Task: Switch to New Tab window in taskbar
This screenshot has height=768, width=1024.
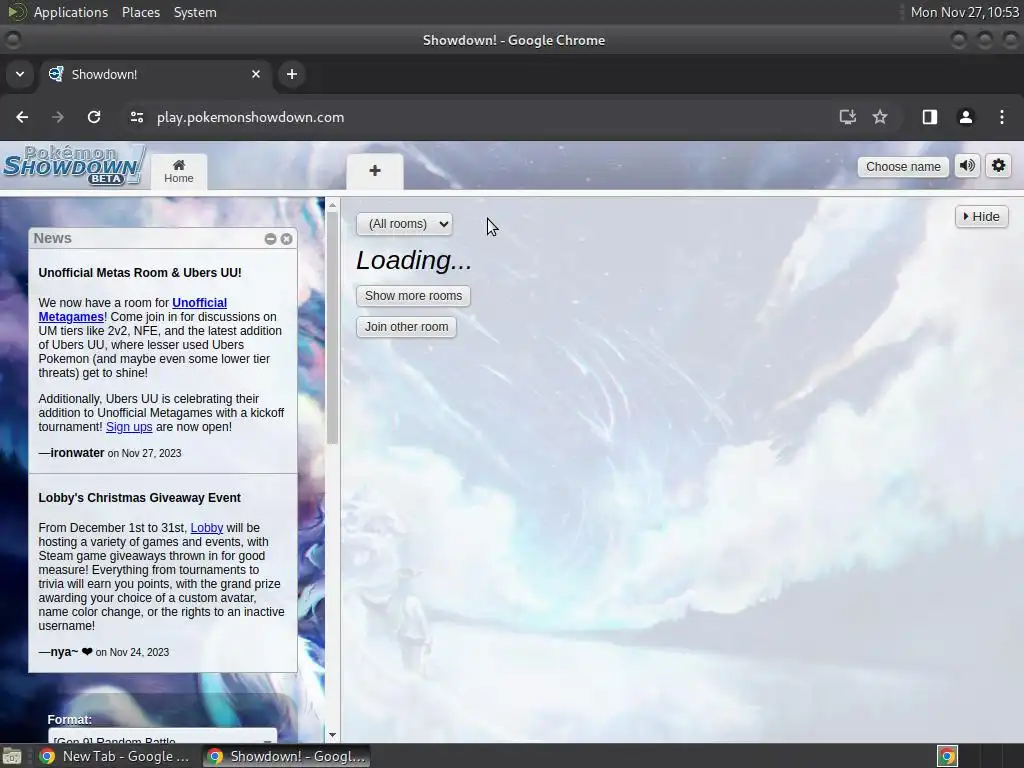Action: 116,756
